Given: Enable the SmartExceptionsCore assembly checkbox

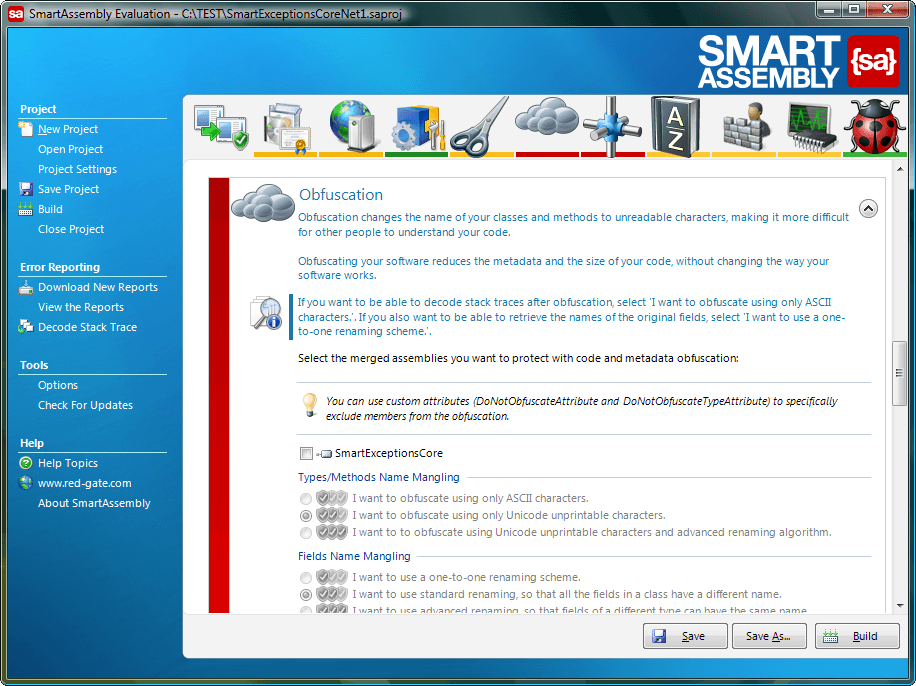Looking at the screenshot, I should pos(306,453).
